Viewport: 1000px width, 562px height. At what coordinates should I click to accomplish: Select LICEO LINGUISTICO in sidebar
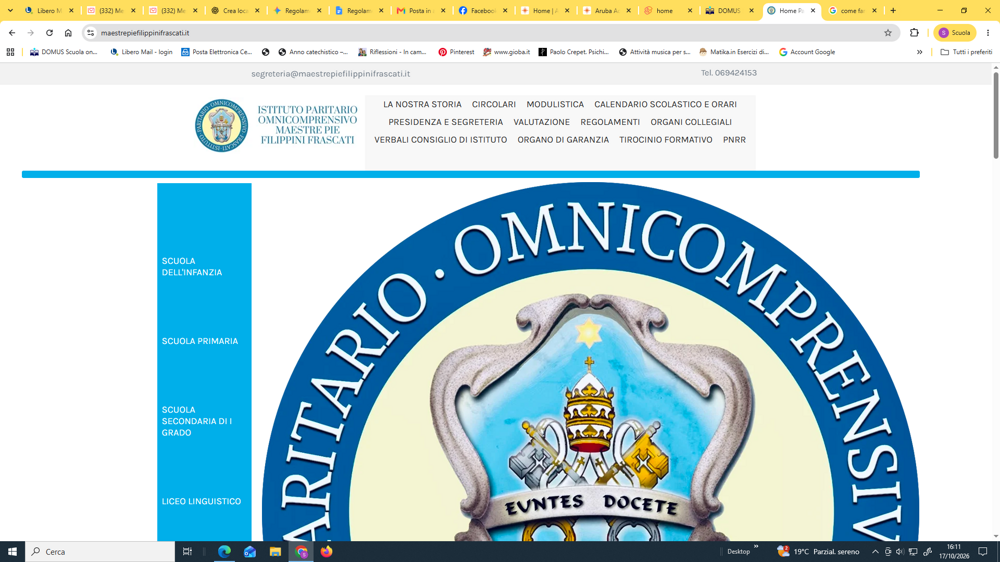(202, 501)
